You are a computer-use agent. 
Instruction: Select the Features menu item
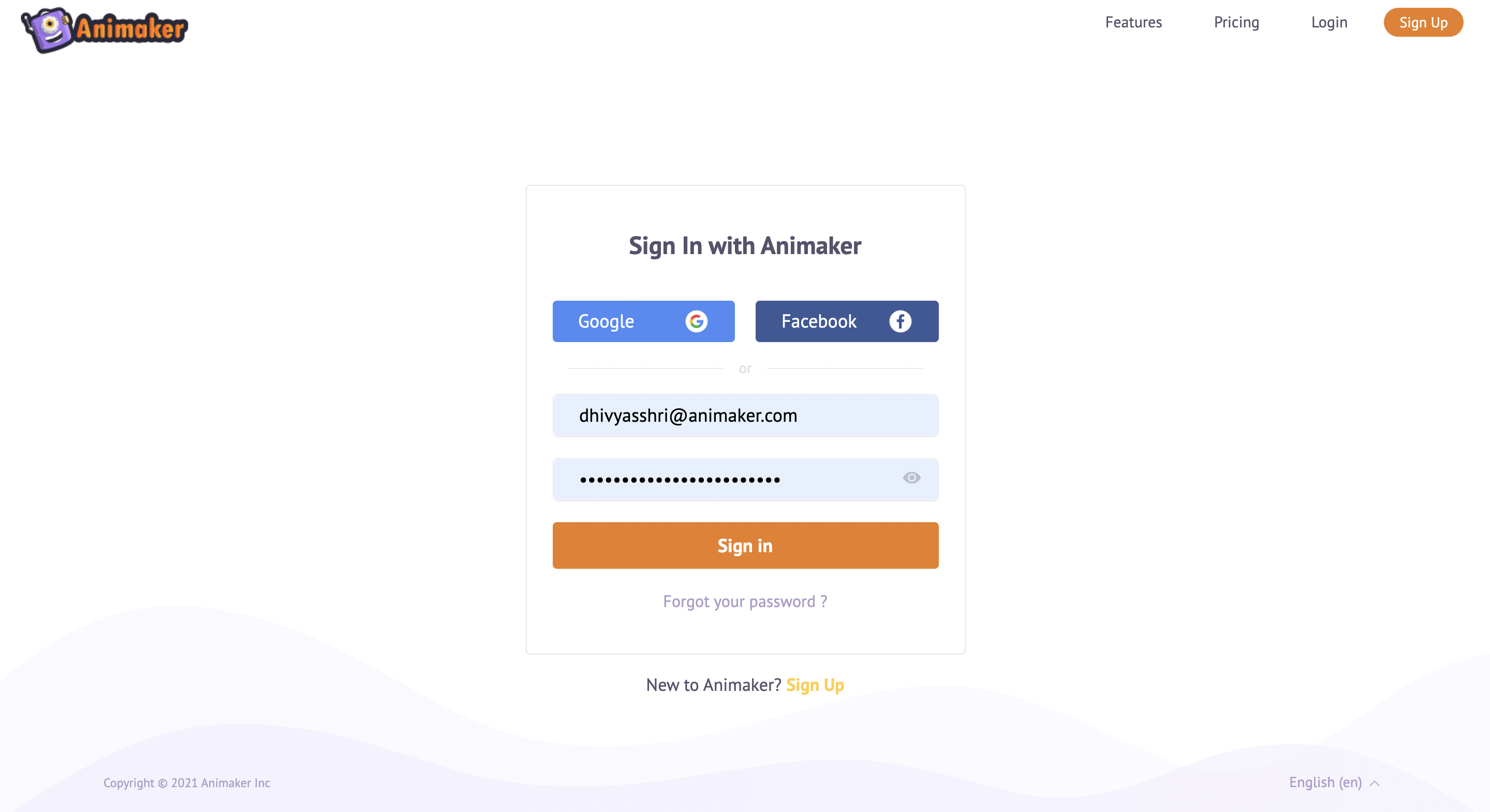pyautogui.click(x=1133, y=22)
